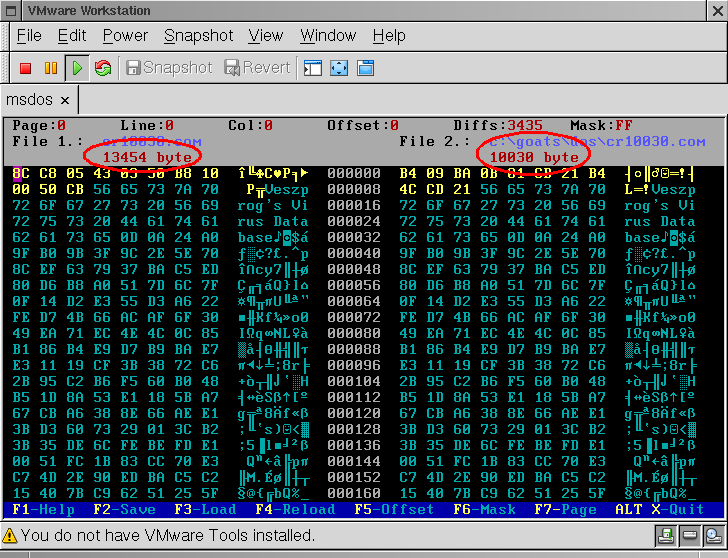Open the View menu
This screenshot has height=558, width=728.
[266, 36]
